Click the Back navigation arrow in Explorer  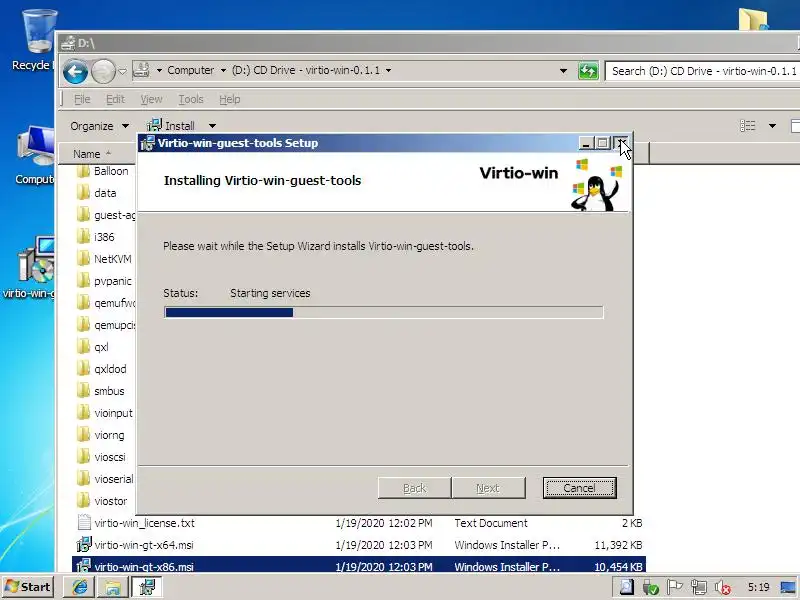[76, 71]
